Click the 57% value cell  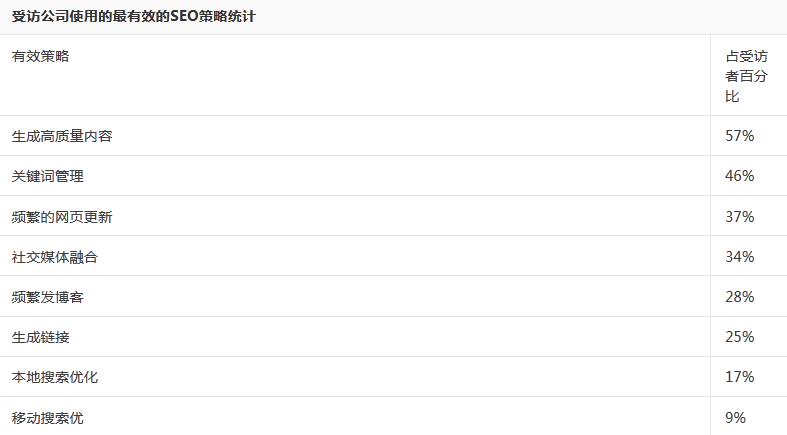point(739,136)
